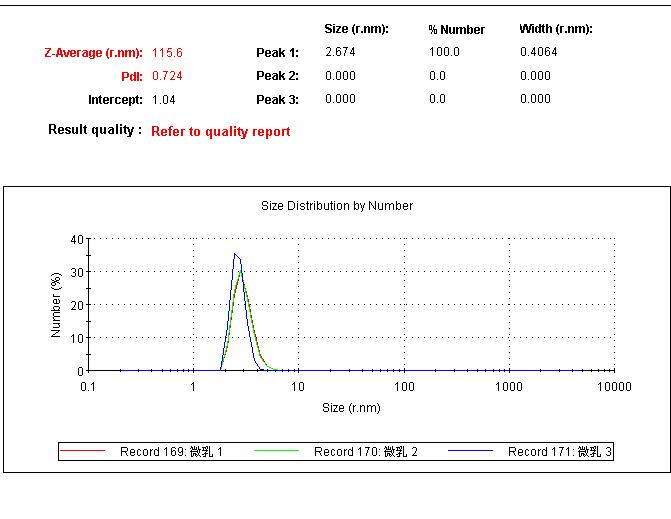The image size is (671, 519).
Task: Click Peak 1 size value 2.674
Action: coord(340,52)
